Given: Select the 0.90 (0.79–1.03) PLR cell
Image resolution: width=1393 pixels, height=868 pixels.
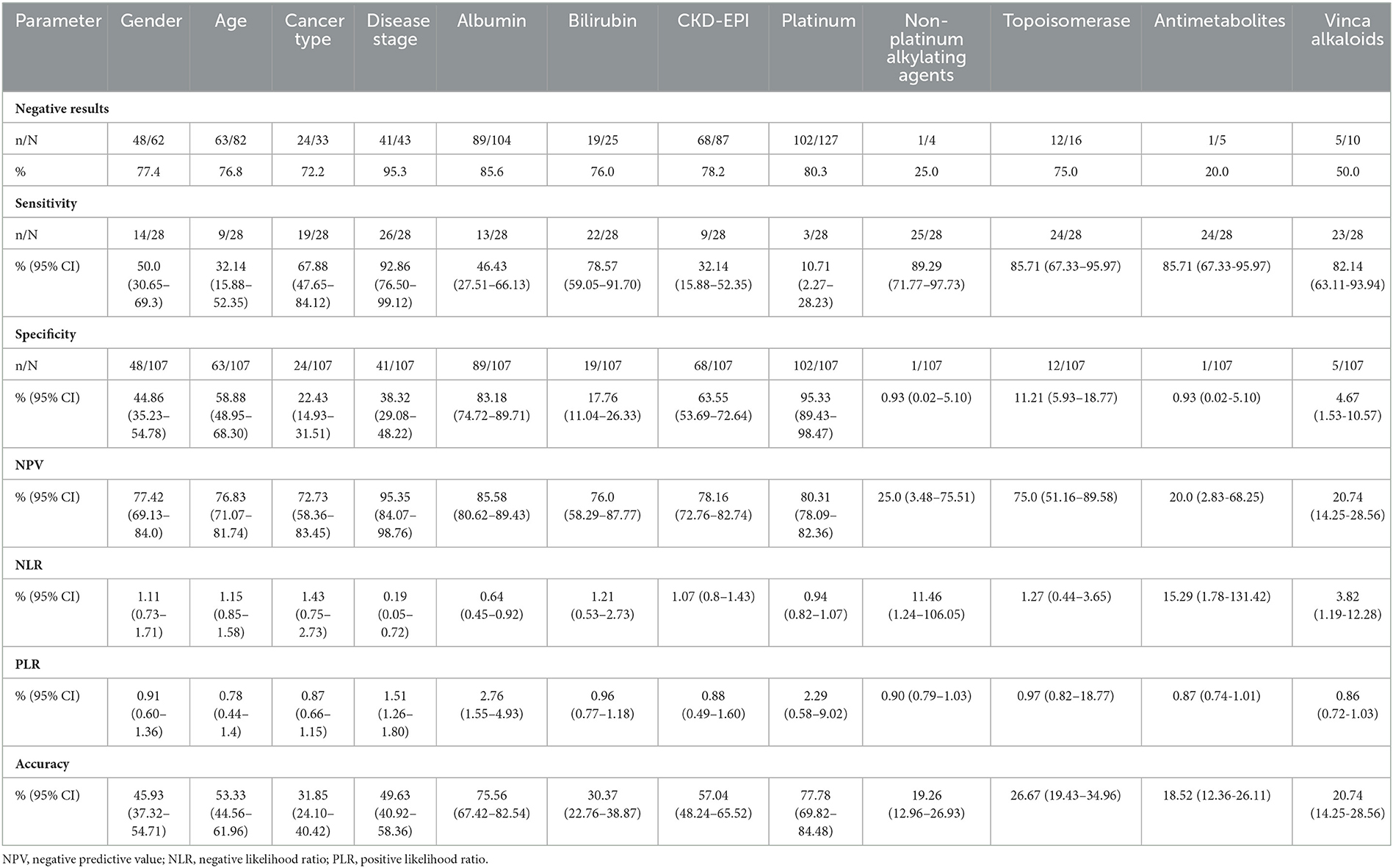Looking at the screenshot, I should 926,712.
